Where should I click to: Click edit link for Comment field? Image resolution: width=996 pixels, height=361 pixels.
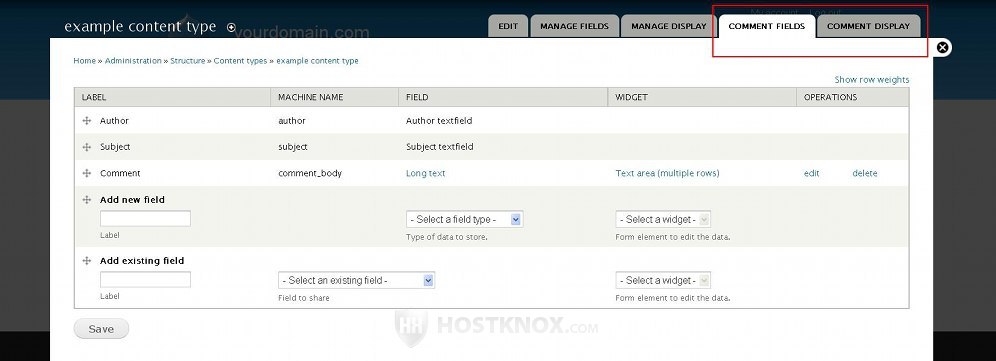[811, 173]
